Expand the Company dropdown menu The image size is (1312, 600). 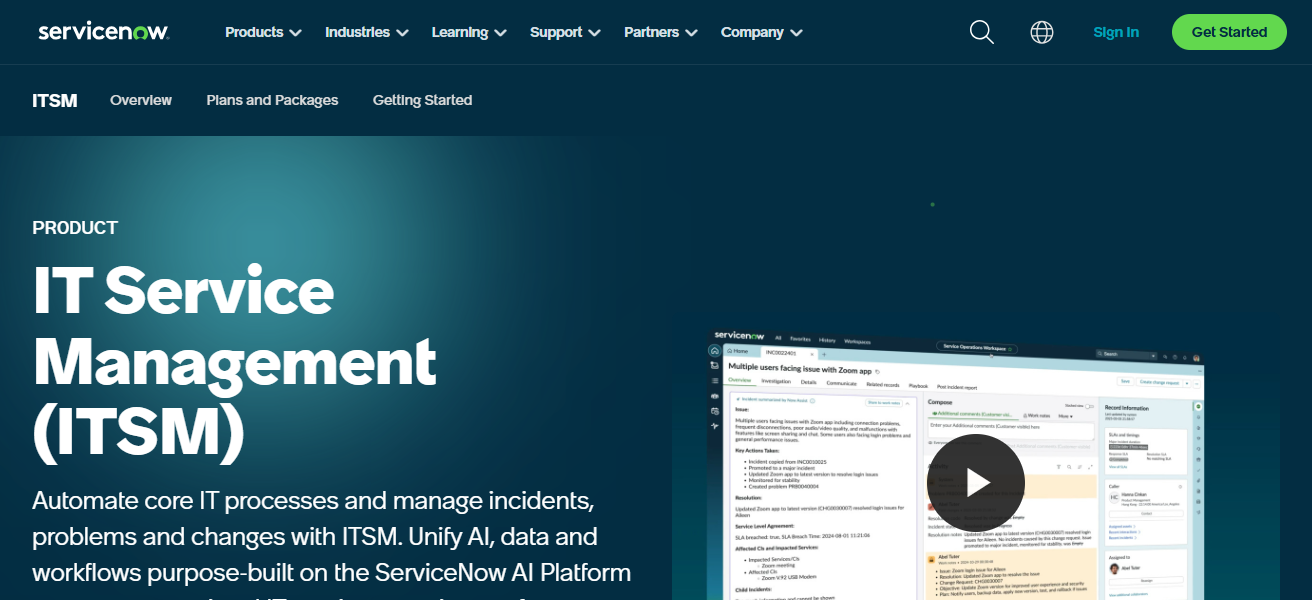coord(762,32)
